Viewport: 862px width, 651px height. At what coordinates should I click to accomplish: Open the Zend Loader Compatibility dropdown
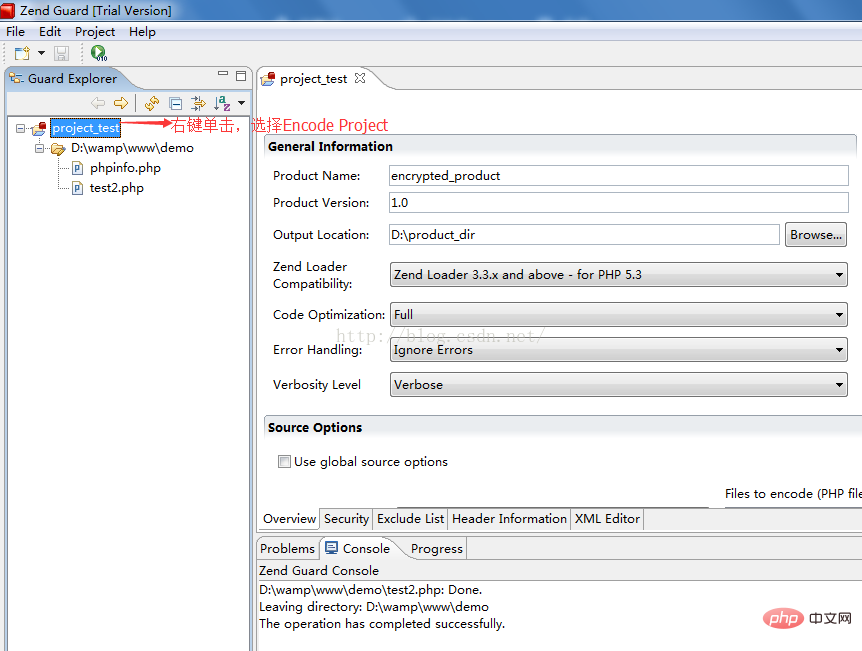point(618,275)
